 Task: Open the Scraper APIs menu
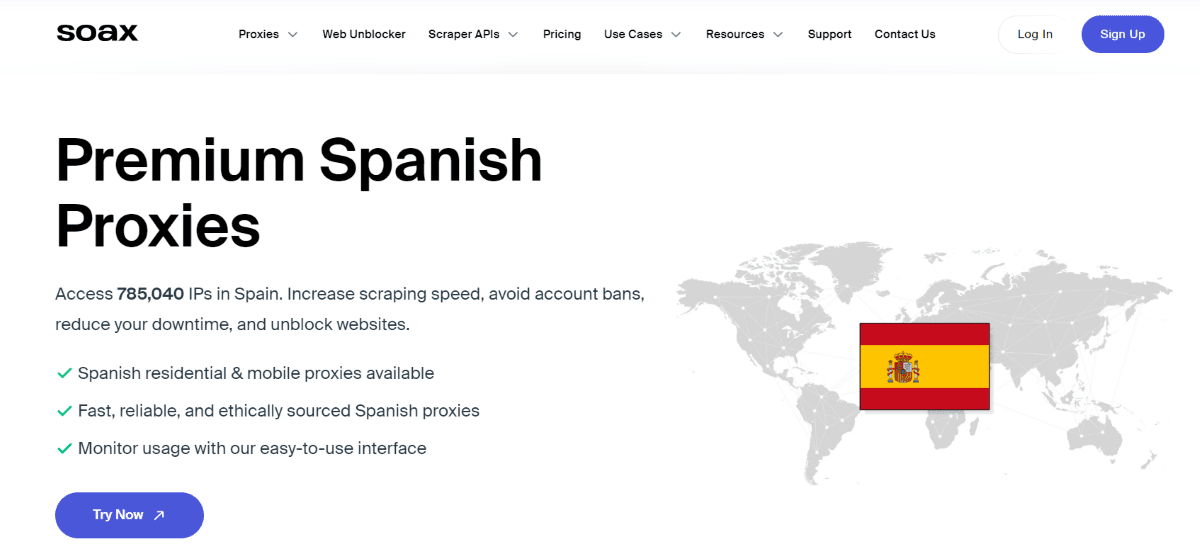(464, 34)
